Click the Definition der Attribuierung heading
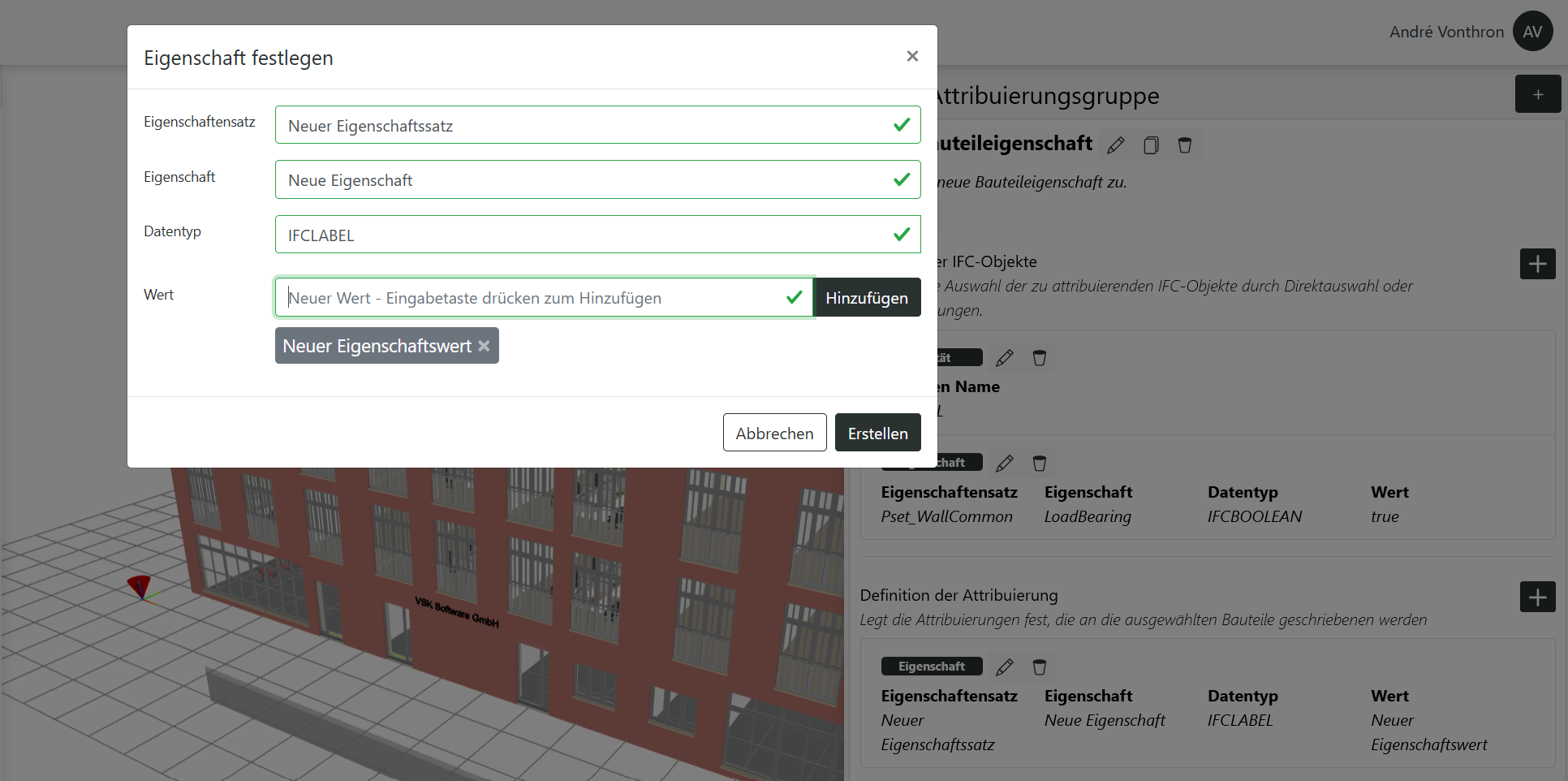1568x781 pixels. click(958, 595)
